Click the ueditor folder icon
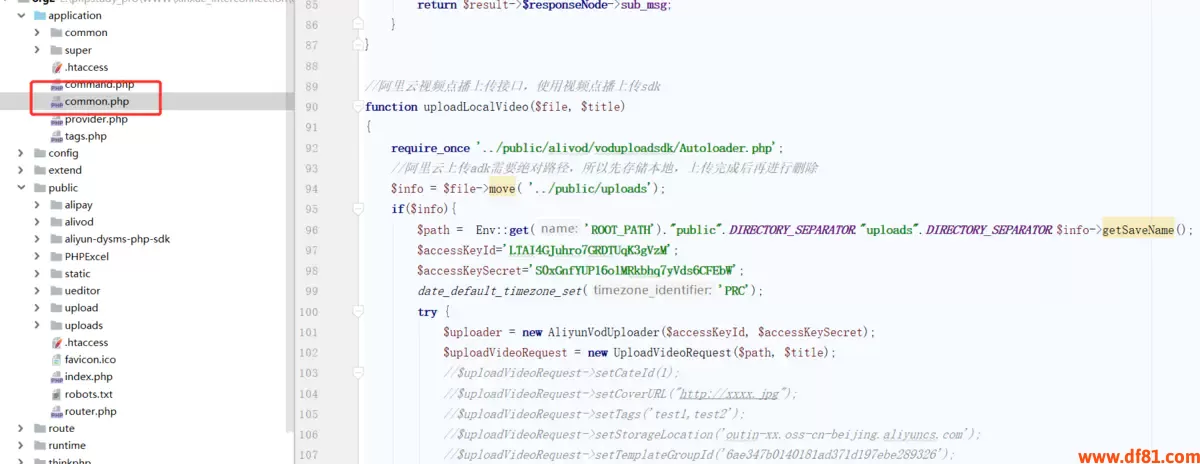The image size is (1200, 464). pos(56,290)
